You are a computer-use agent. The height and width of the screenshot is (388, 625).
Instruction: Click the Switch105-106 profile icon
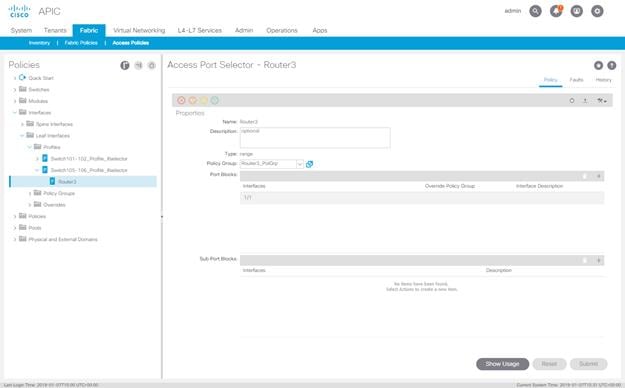tap(45, 170)
